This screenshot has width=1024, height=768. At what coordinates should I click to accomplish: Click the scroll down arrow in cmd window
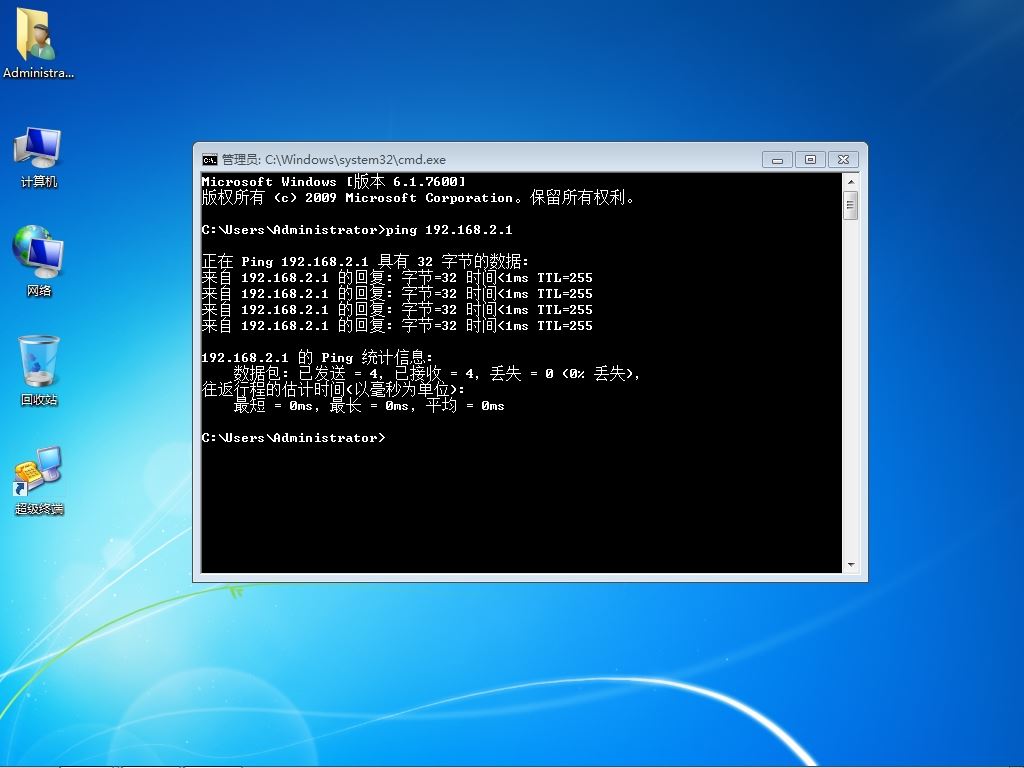850,565
